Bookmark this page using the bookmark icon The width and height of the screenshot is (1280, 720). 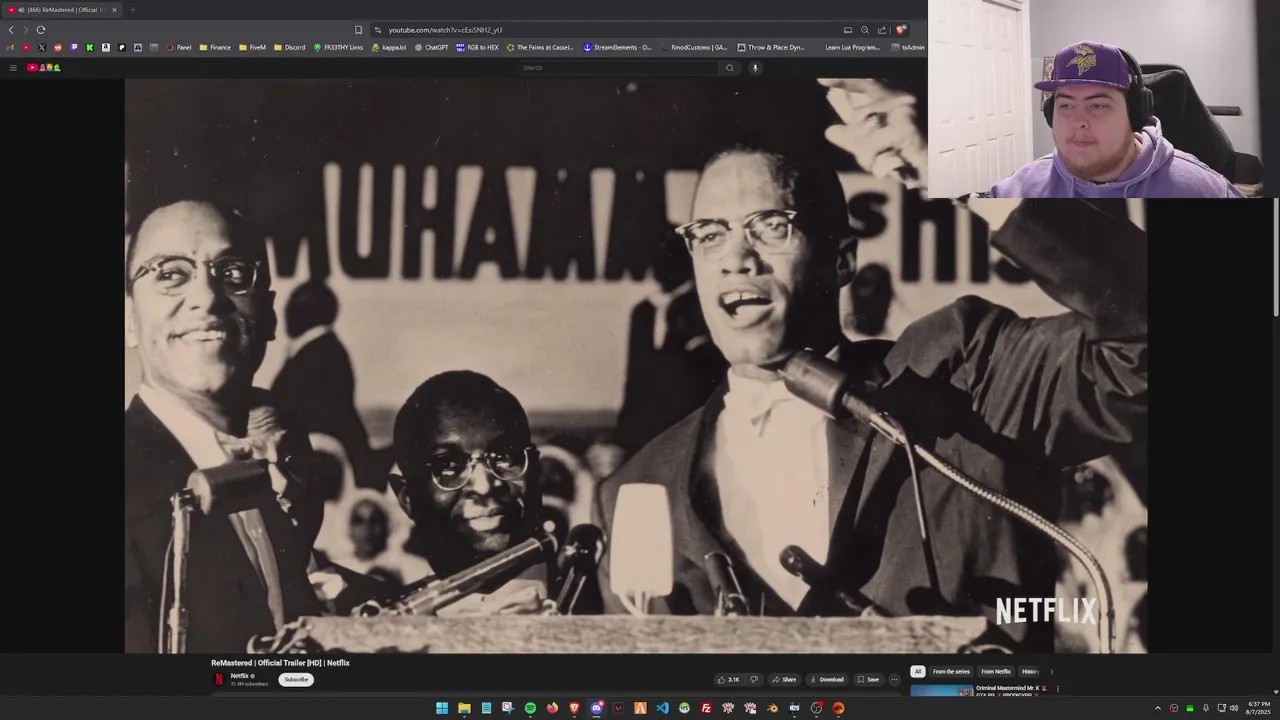359,30
